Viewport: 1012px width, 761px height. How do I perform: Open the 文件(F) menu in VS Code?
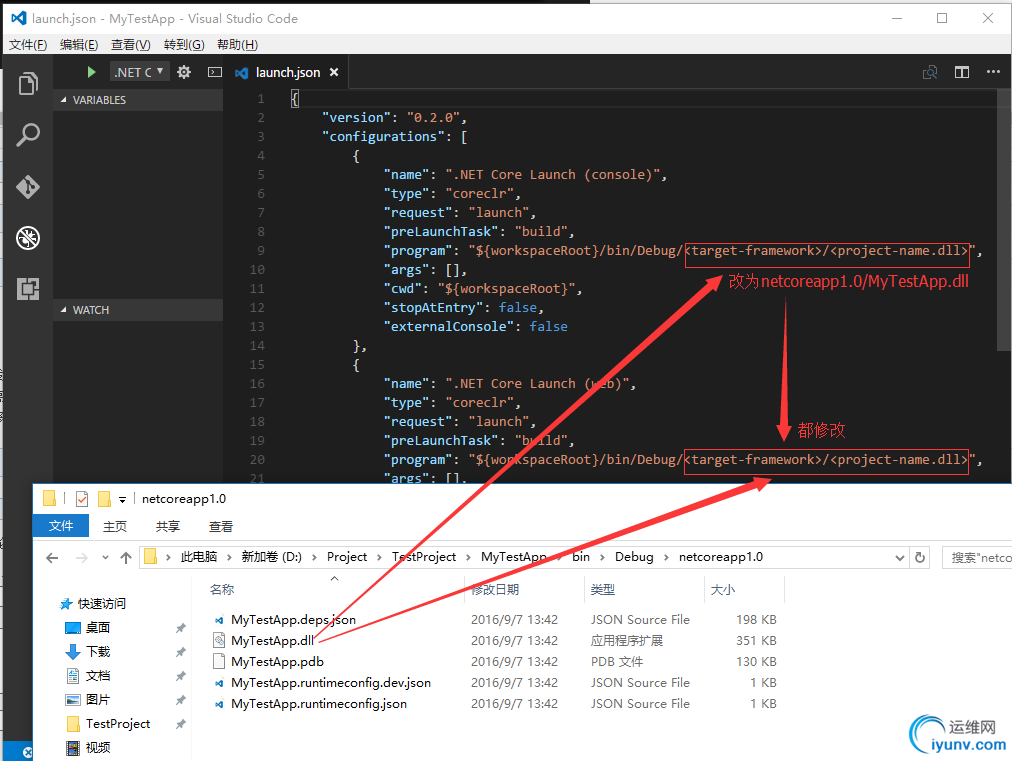28,45
